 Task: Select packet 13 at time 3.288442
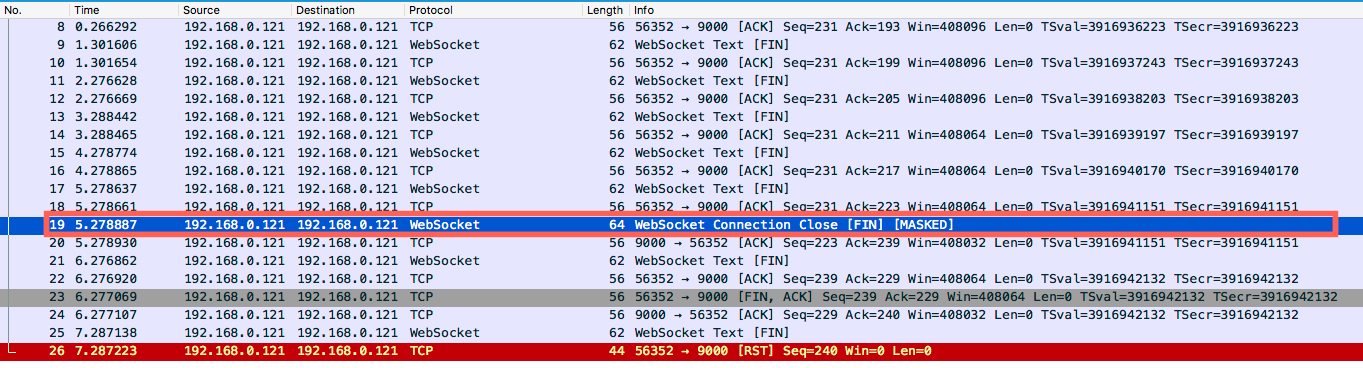tap(681, 116)
